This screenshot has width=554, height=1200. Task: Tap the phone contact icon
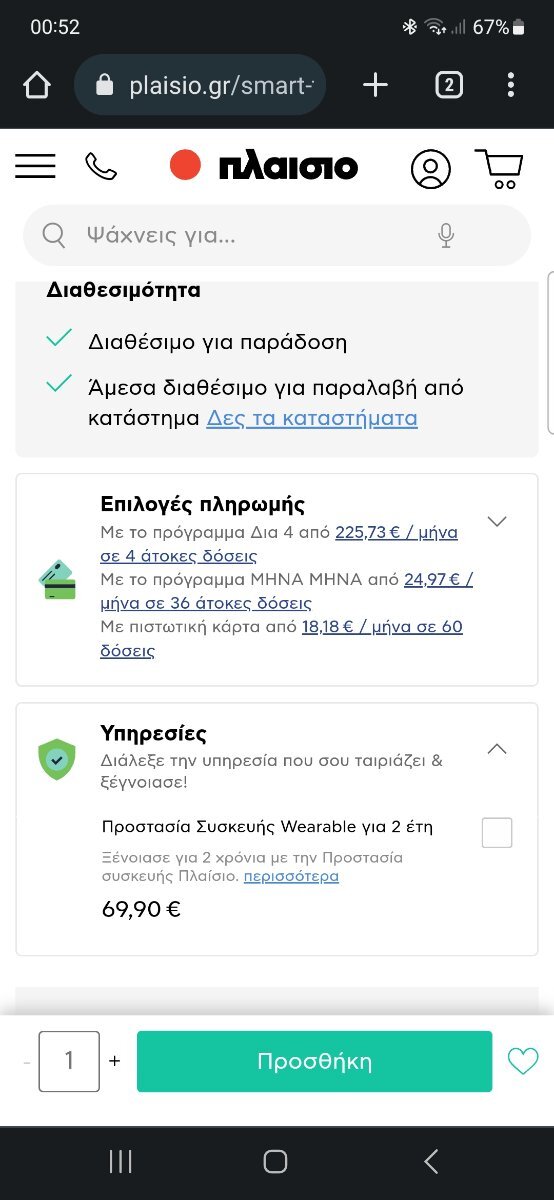pyautogui.click(x=101, y=166)
